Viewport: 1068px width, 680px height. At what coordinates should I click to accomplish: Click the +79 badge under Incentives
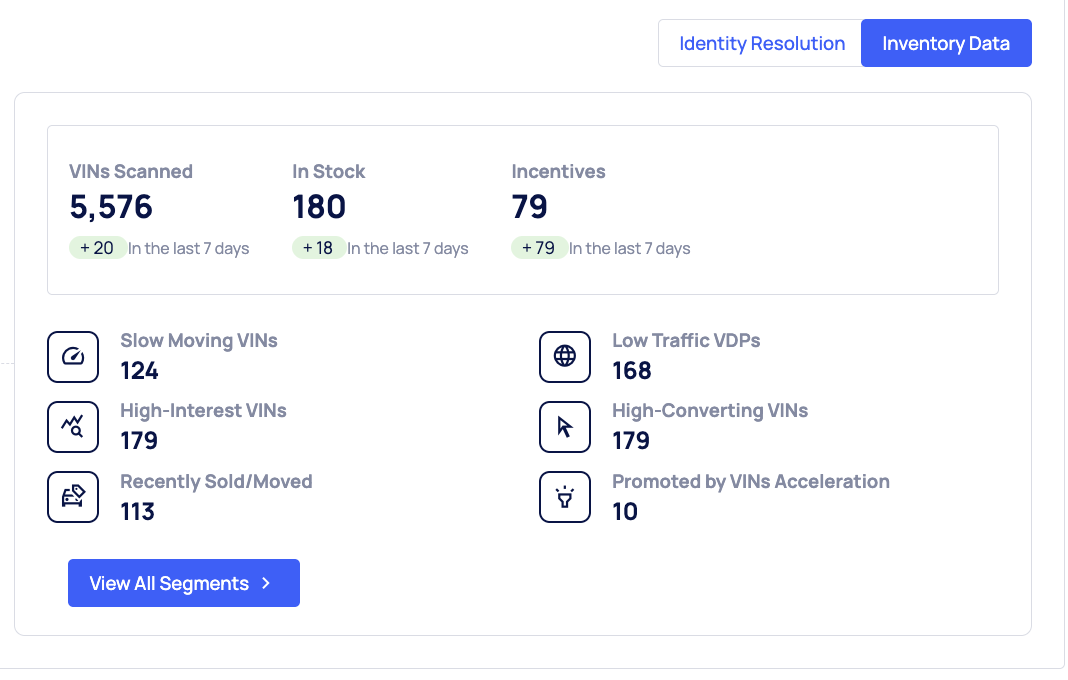pos(538,248)
